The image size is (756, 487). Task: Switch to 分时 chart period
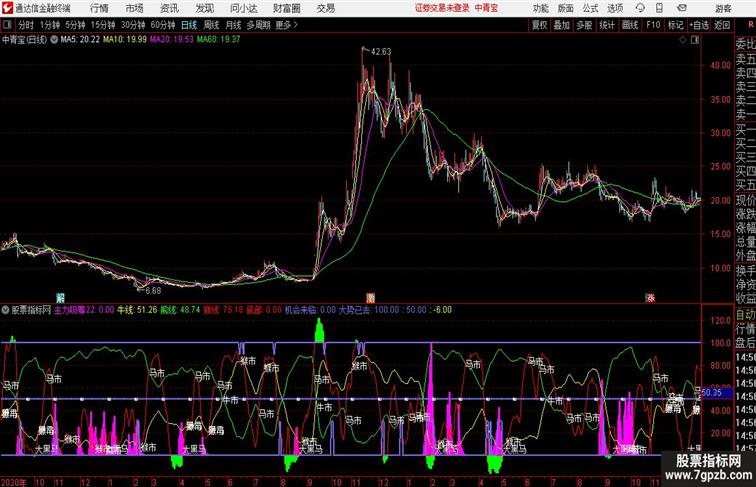click(x=26, y=25)
